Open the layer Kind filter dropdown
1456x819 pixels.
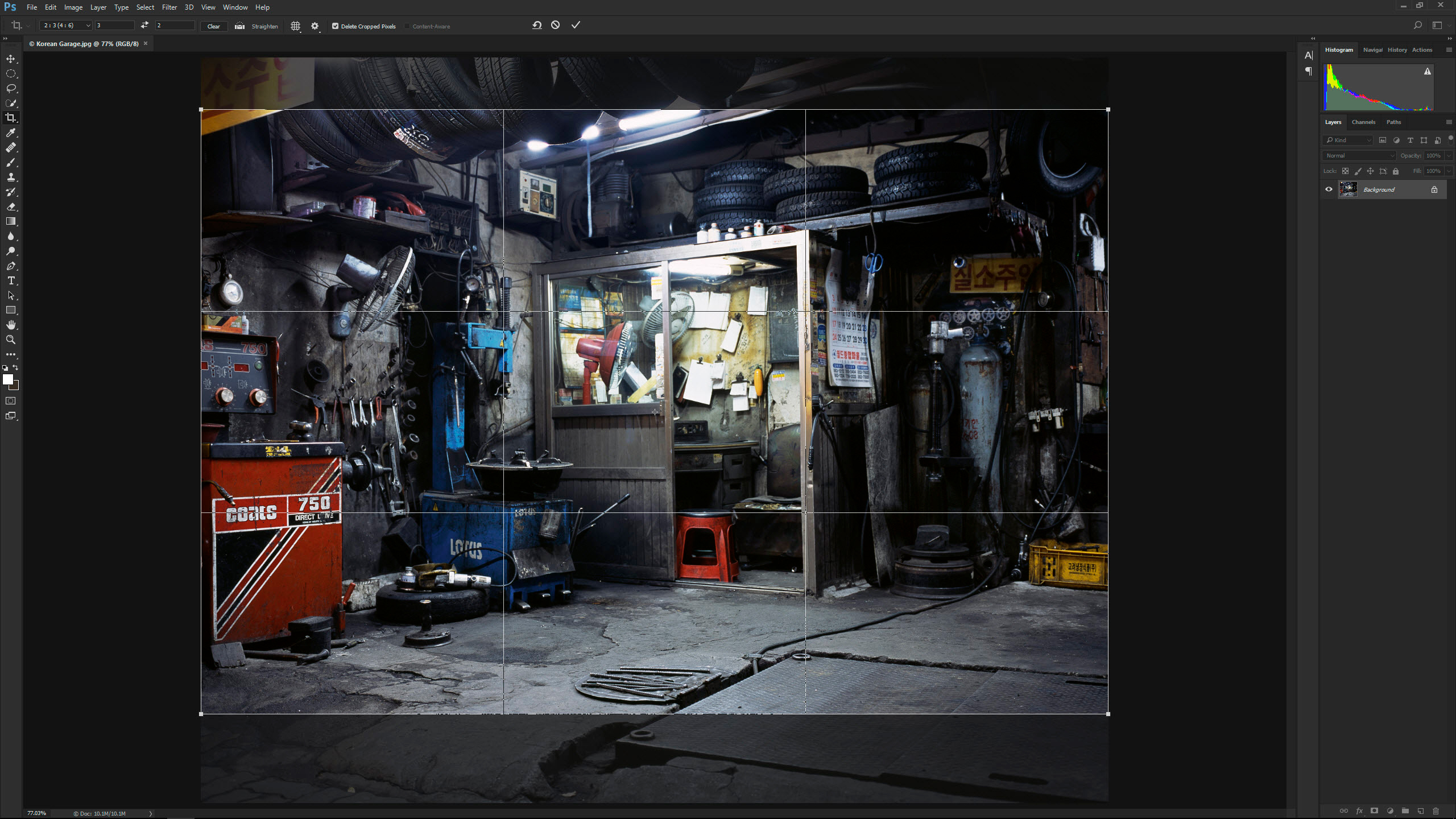[x=1348, y=140]
